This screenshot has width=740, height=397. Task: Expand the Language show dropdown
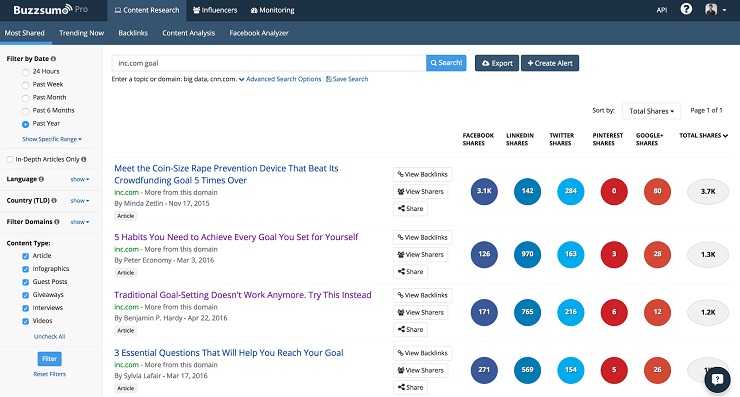[x=80, y=179]
